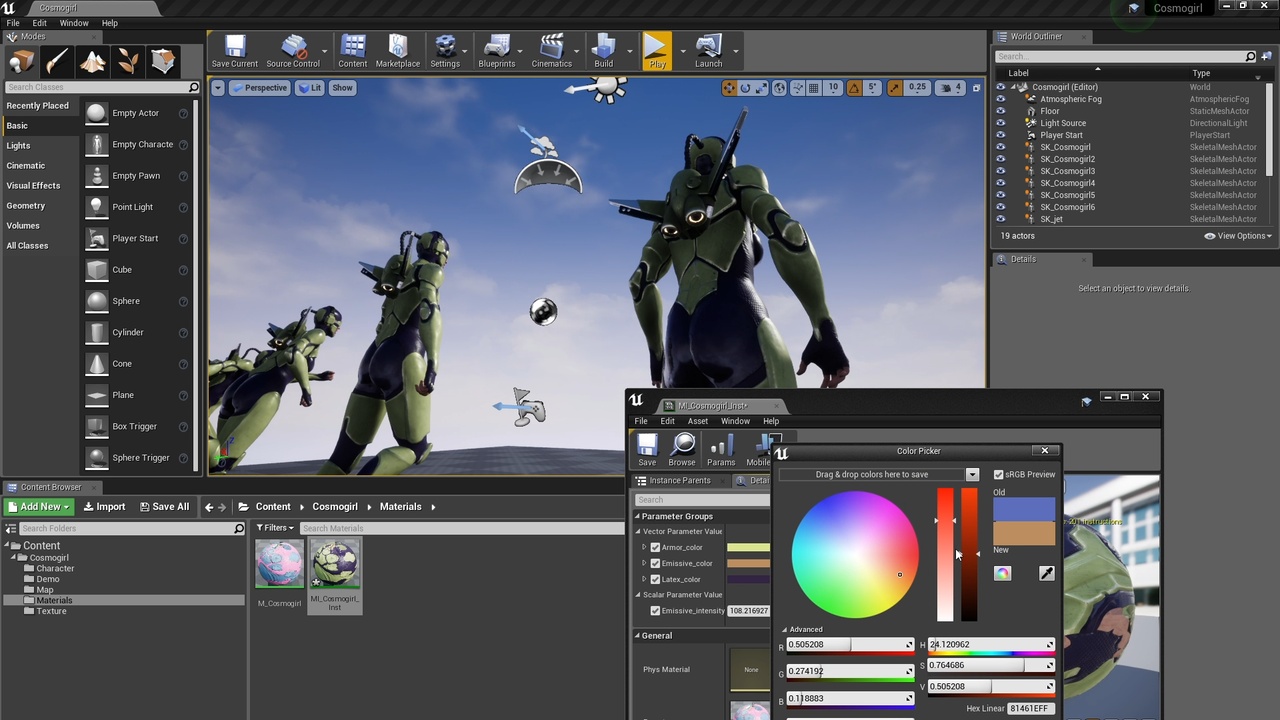
Task: Click Params in the material instance toolbar
Action: coord(721,450)
